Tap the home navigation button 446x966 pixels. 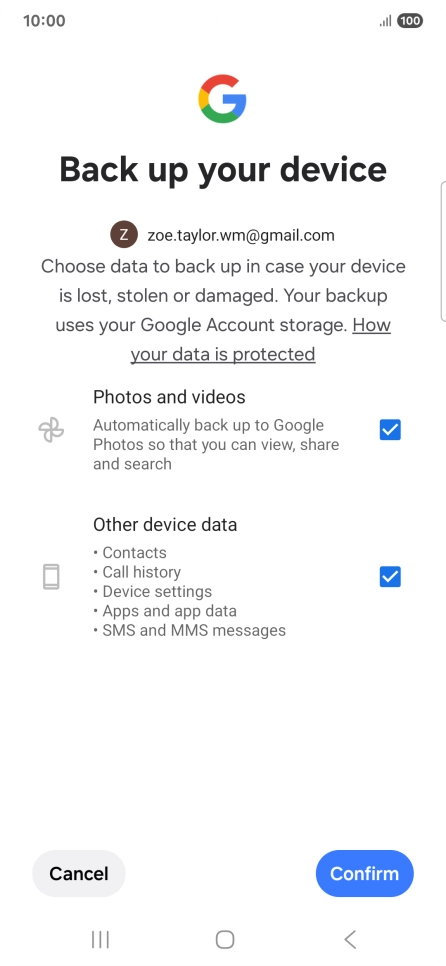tap(225, 939)
